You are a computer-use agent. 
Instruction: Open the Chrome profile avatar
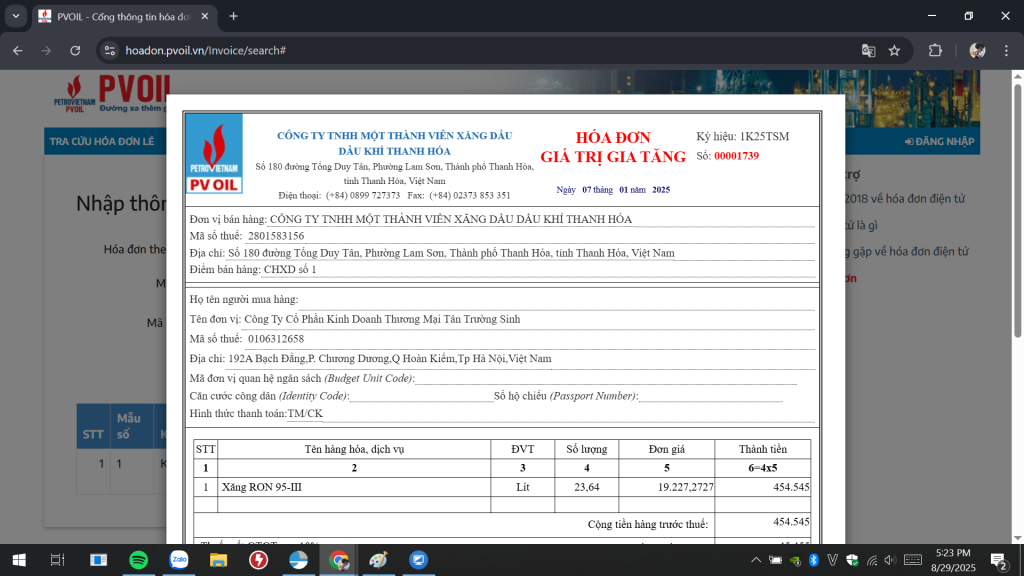click(x=978, y=51)
